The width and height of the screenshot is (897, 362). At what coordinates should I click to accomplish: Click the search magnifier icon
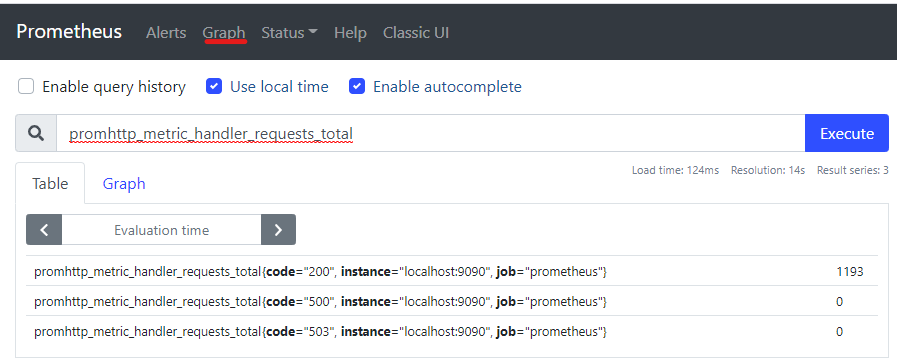[x=35, y=133]
